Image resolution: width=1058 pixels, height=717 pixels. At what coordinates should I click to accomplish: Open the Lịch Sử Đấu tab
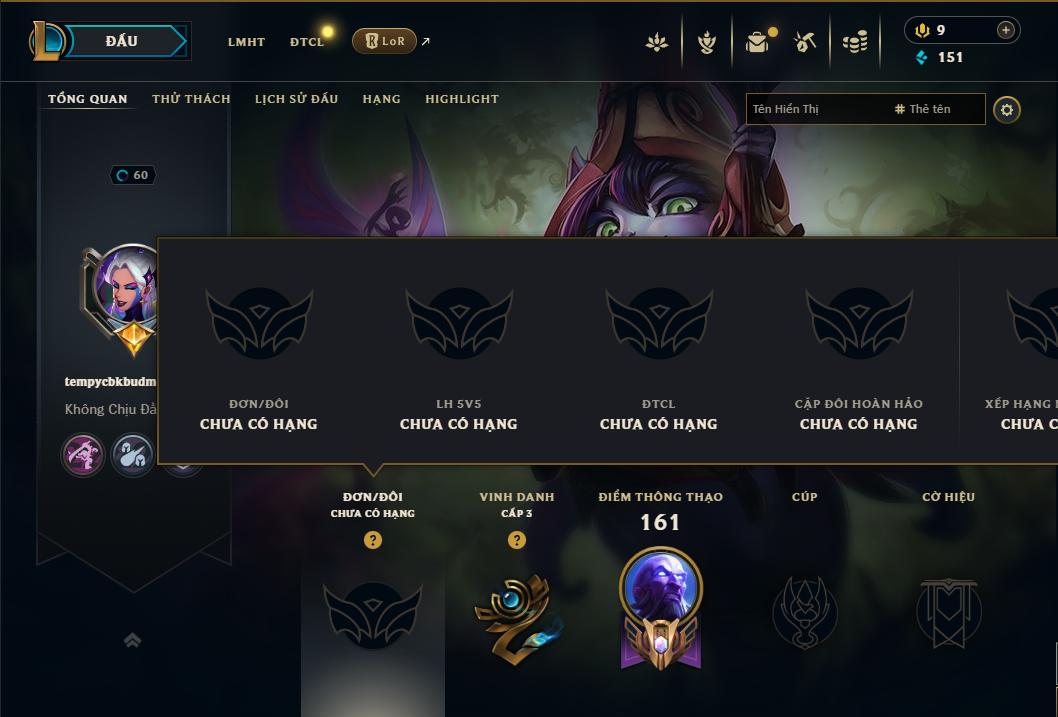(296, 99)
